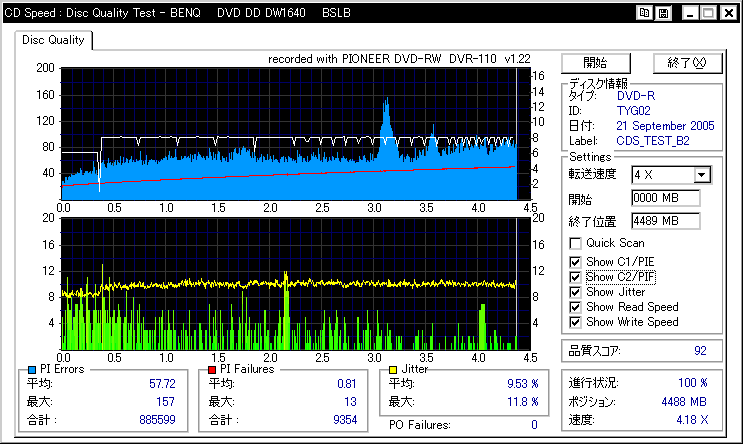Click the disc ID TYG02
Image resolution: width=743 pixels, height=444 pixels.
(634, 111)
